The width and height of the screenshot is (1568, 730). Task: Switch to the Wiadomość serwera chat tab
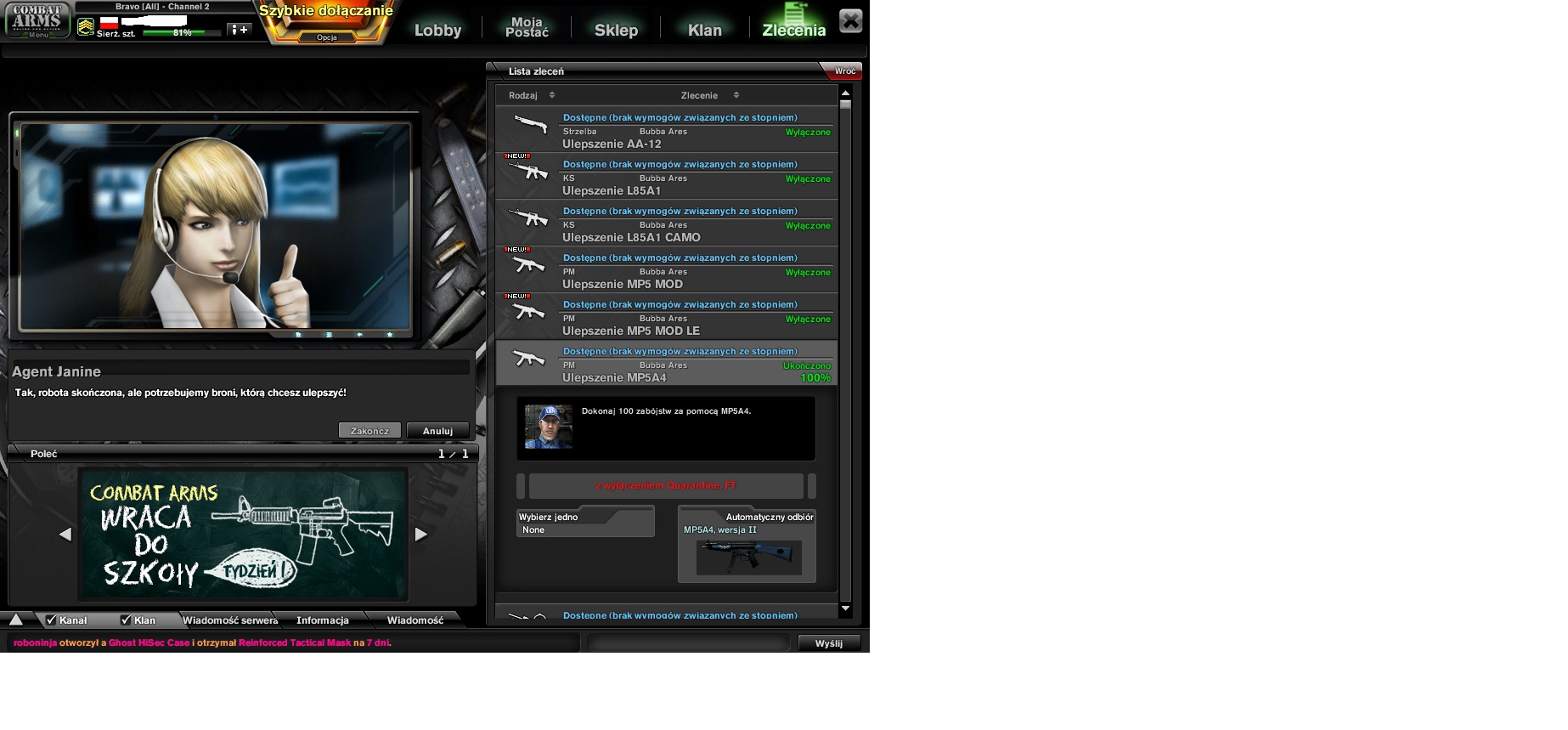230,620
